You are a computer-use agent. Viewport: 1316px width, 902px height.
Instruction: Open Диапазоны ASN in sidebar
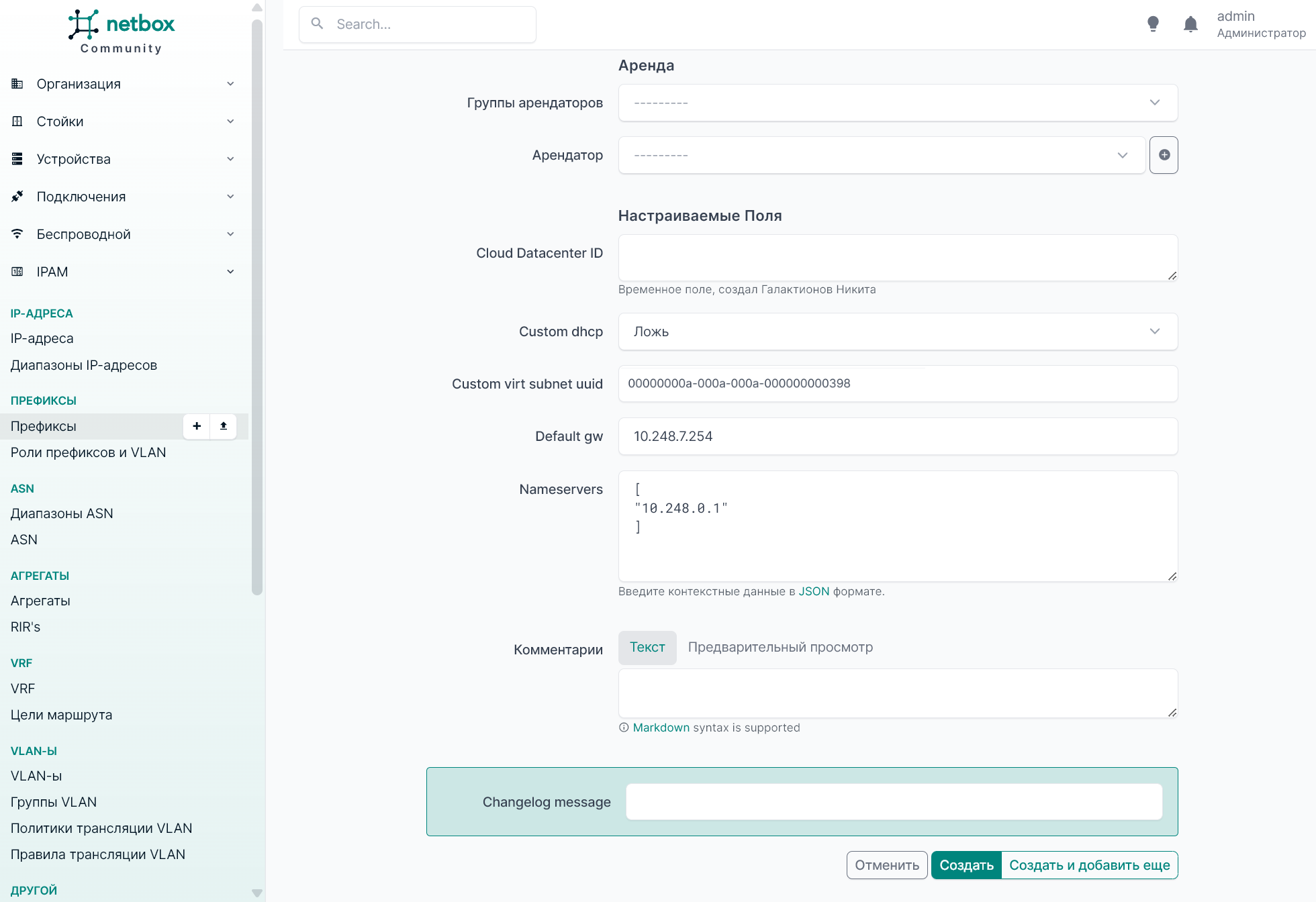click(62, 513)
